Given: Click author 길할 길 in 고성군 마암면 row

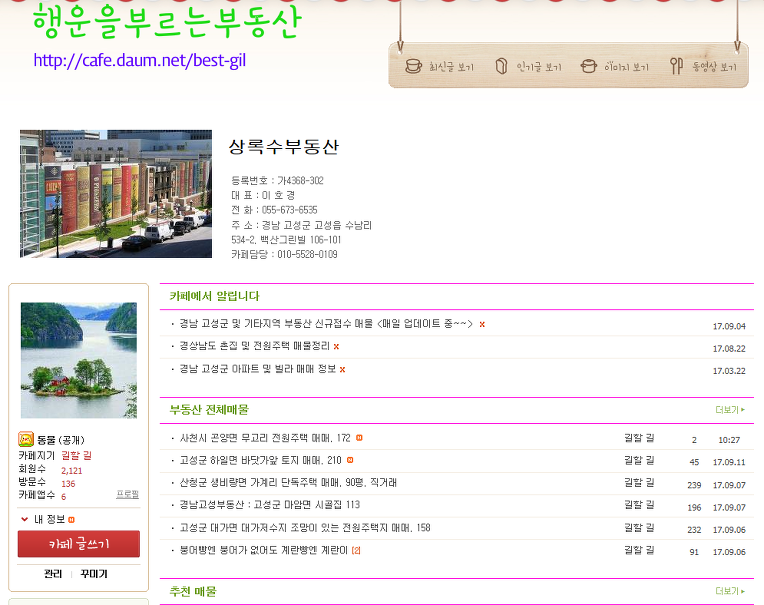Looking at the screenshot, I should 639,505.
